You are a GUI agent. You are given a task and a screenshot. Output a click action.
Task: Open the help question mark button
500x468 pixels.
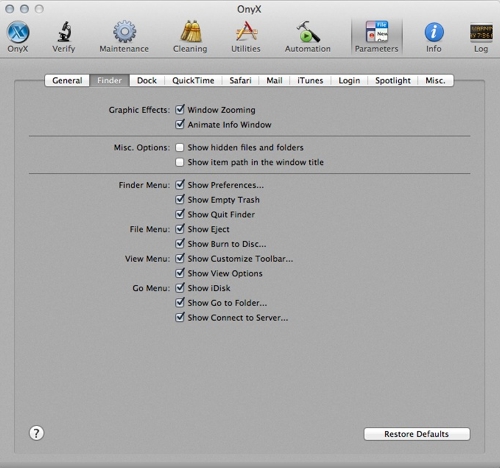click(36, 433)
